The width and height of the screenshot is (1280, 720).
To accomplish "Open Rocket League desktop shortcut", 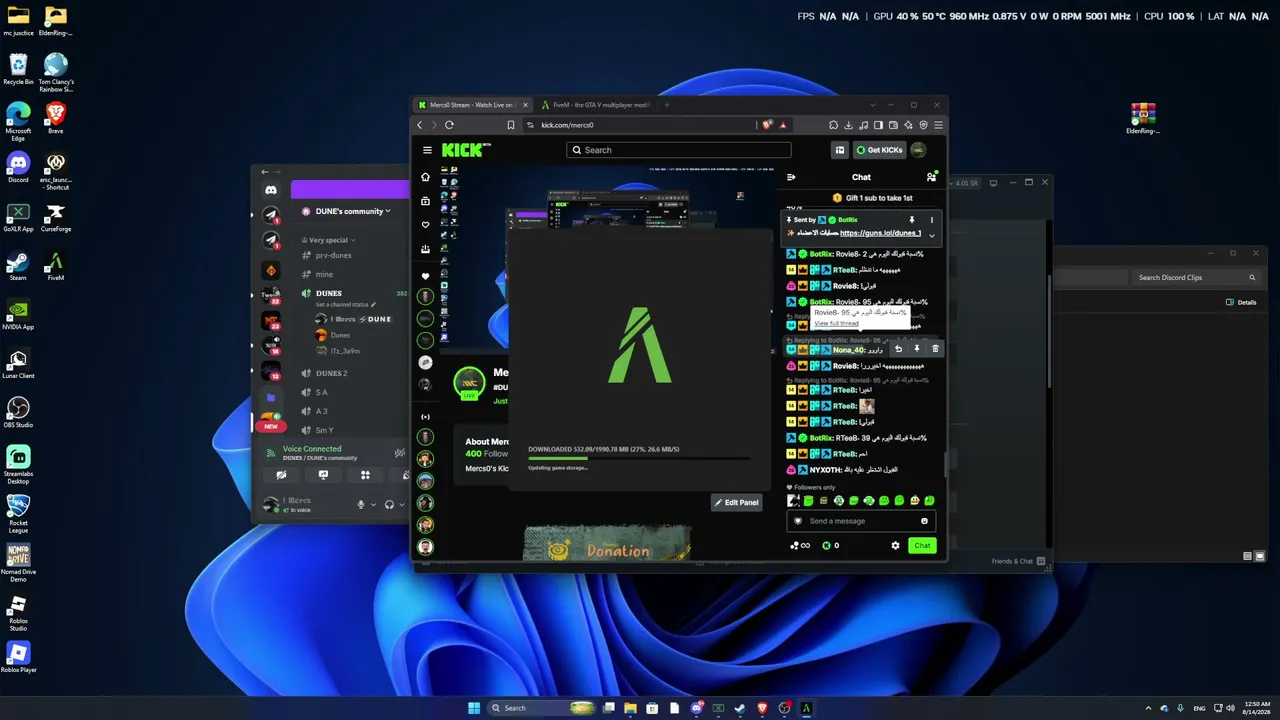I will (18, 514).
